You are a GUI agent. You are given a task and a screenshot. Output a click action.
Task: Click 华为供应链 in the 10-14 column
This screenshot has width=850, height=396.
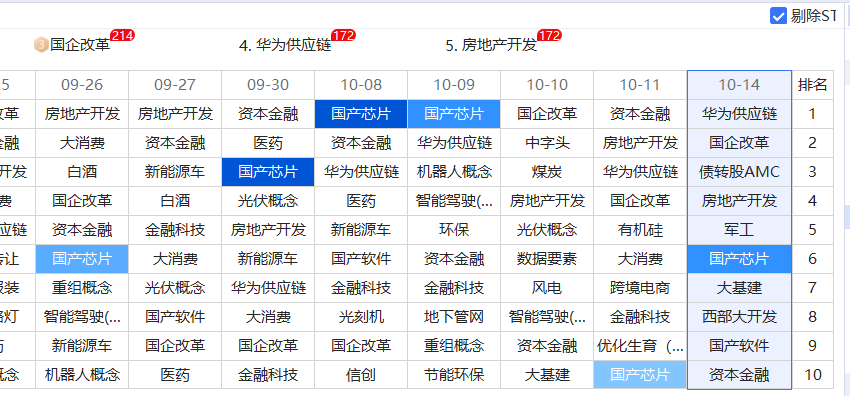coord(739,114)
